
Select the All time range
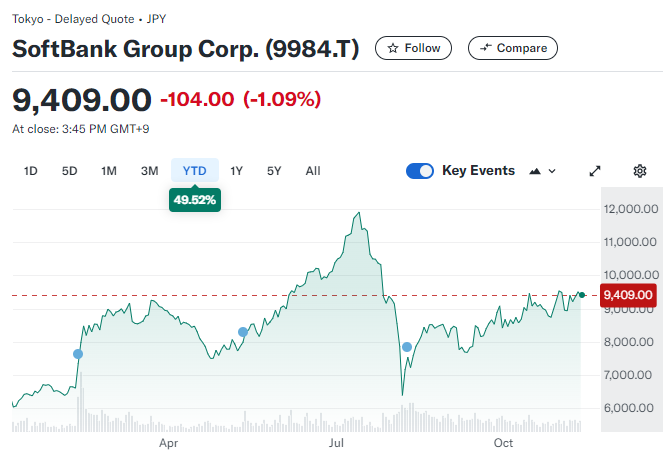pos(313,171)
